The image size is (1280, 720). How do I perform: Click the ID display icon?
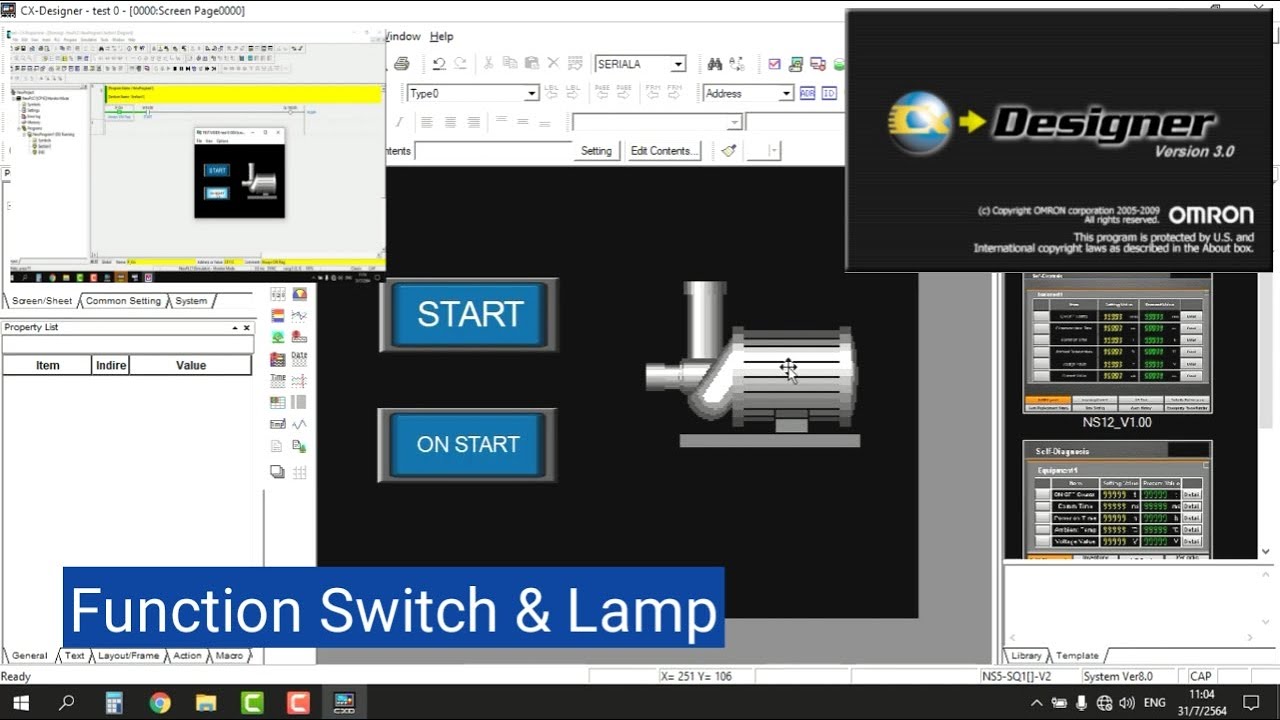(x=829, y=93)
